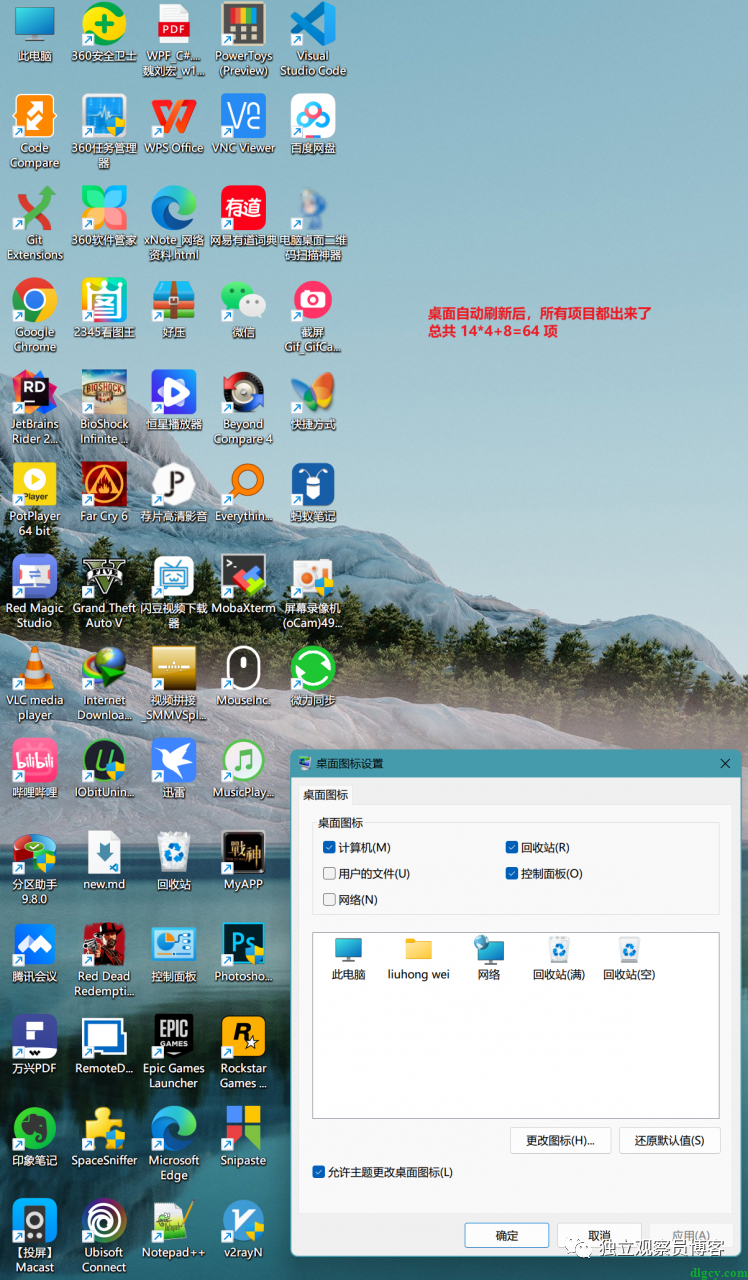The image size is (748, 1280).
Task: Click VLC media player icon
Action: (x=34, y=684)
